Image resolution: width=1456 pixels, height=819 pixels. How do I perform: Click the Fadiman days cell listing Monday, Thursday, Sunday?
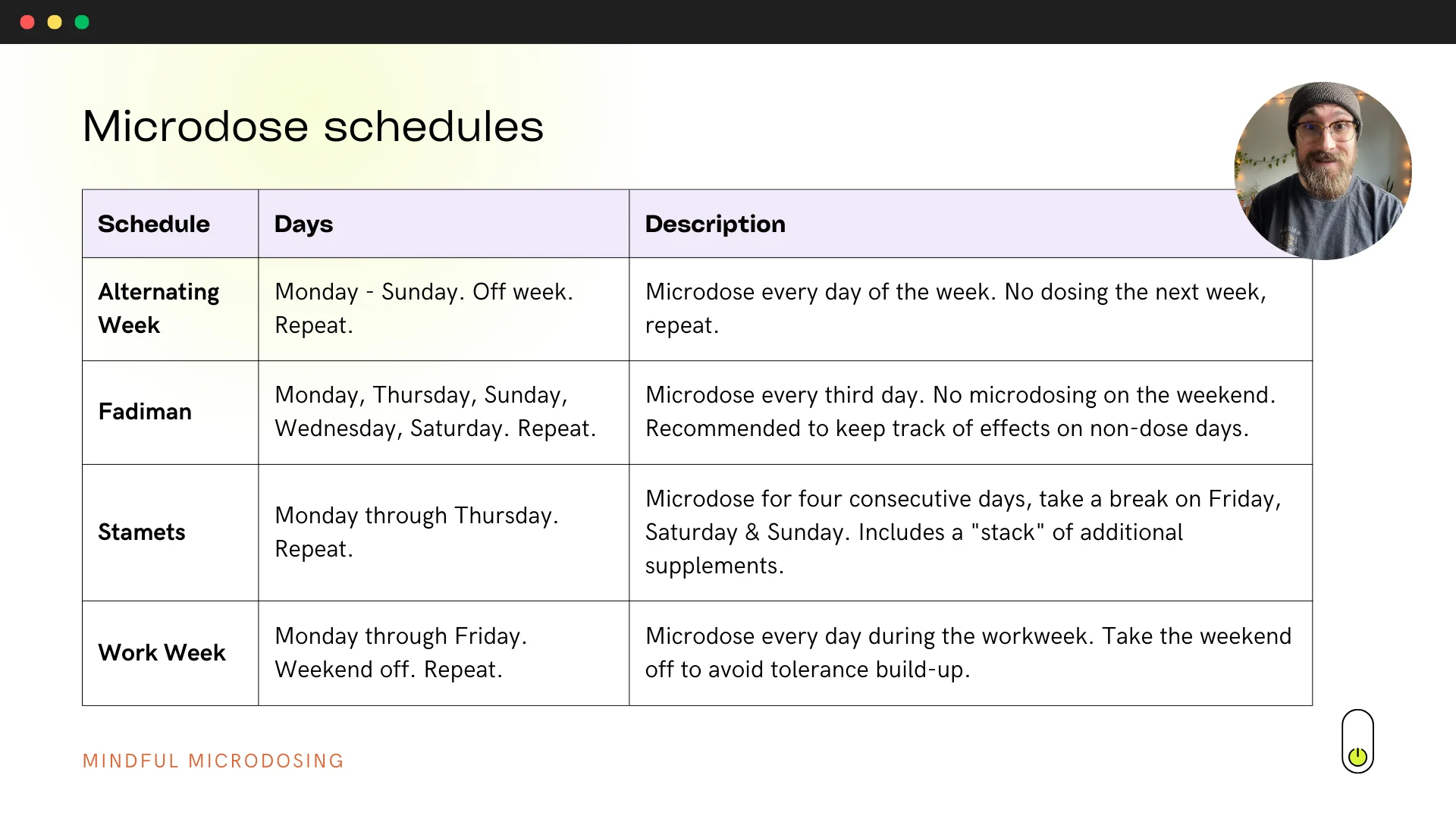pos(435,412)
